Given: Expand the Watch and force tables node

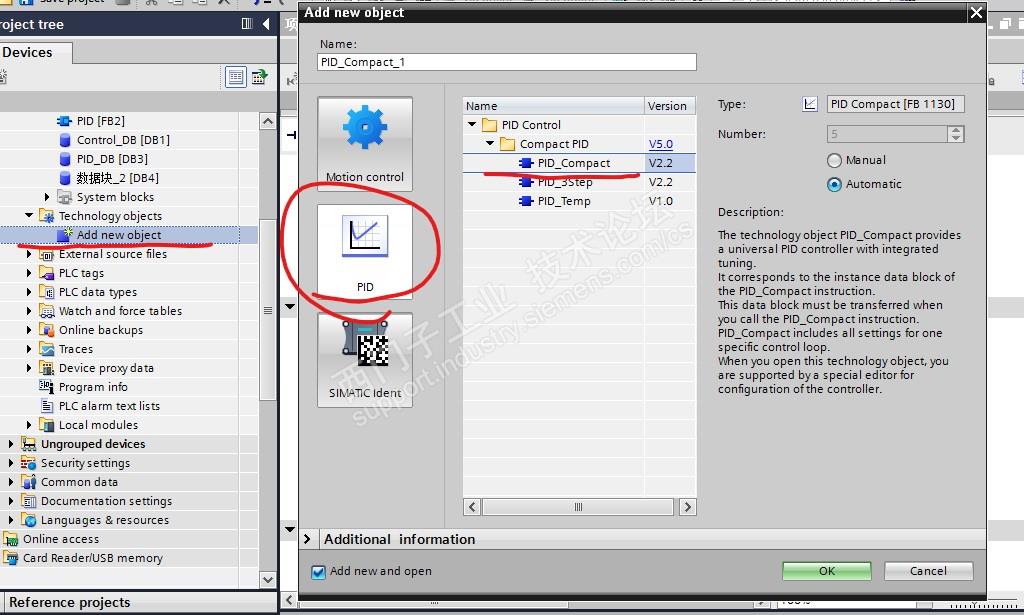Looking at the screenshot, I should [29, 311].
